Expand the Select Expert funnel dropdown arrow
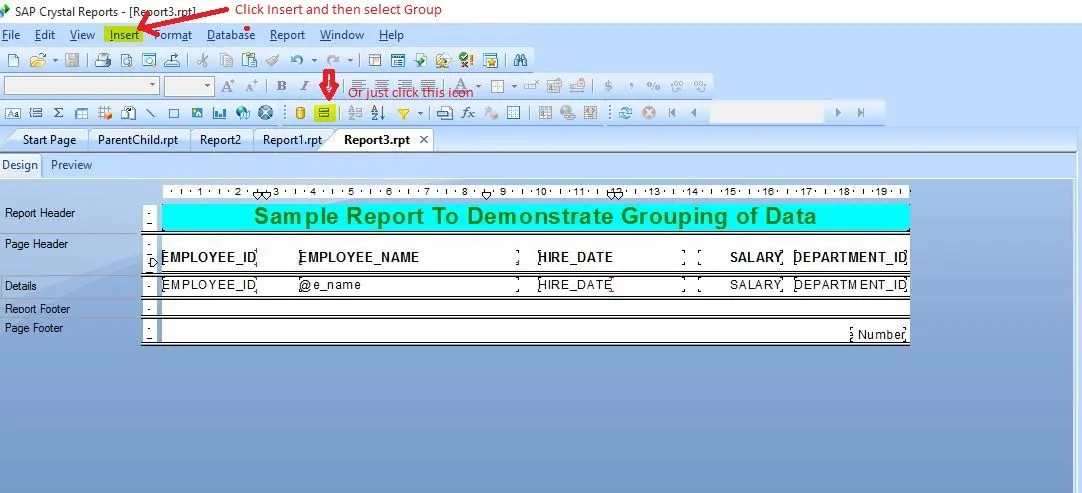 tap(420, 113)
